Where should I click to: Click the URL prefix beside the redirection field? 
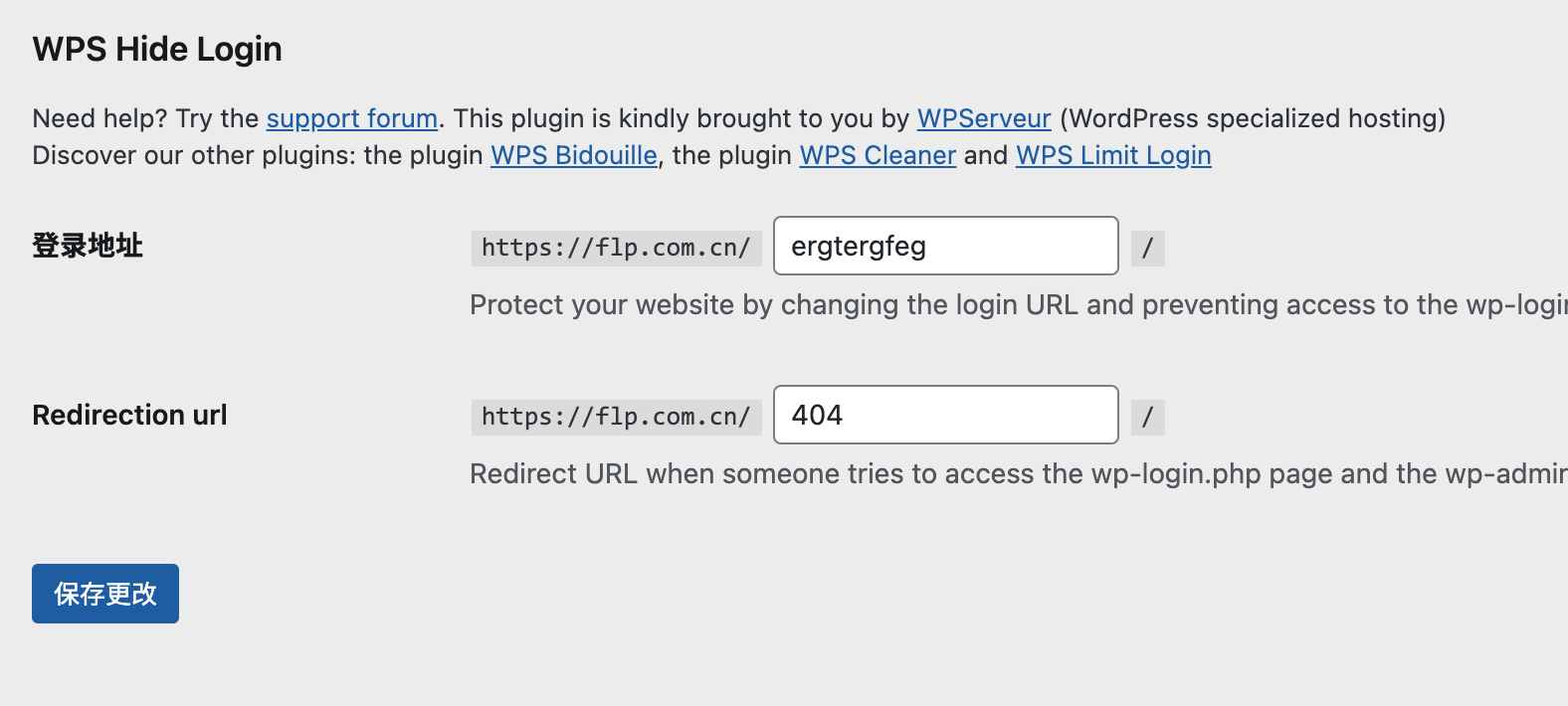coord(615,417)
